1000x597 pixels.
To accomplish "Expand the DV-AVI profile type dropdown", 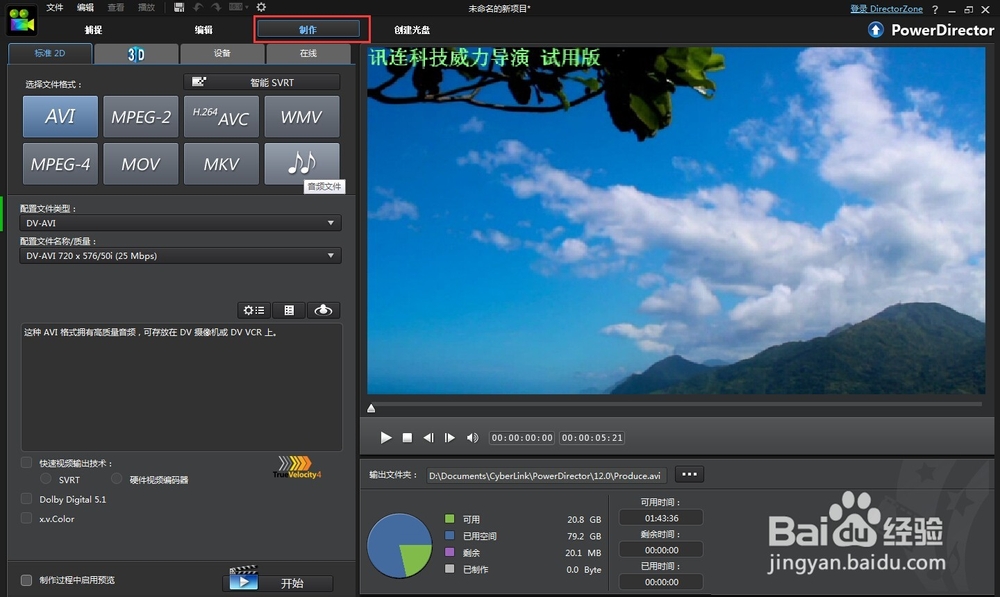I will tap(180, 223).
